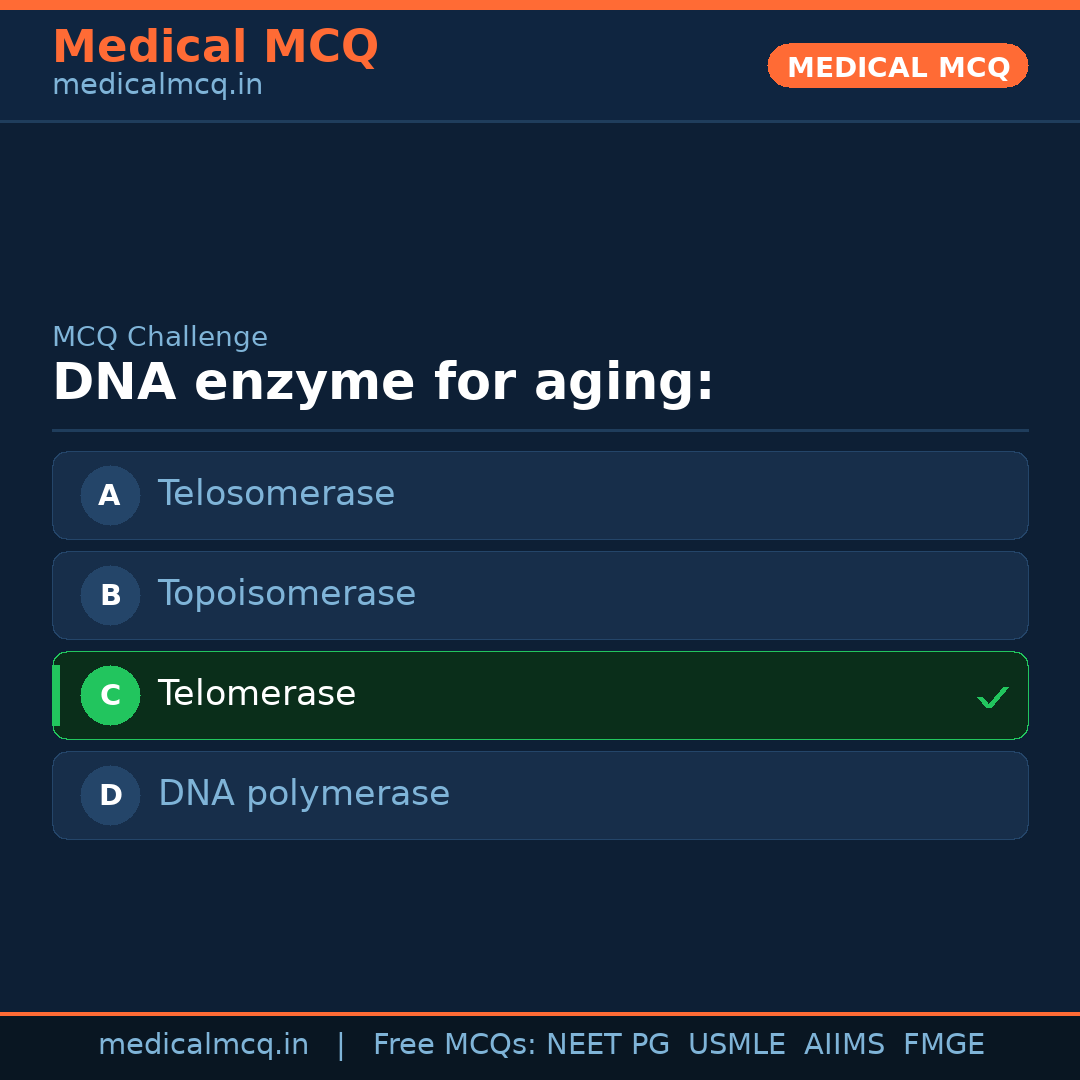Click FMGE in the footer
The width and height of the screenshot is (1080, 1080).
pyautogui.click(x=943, y=1045)
